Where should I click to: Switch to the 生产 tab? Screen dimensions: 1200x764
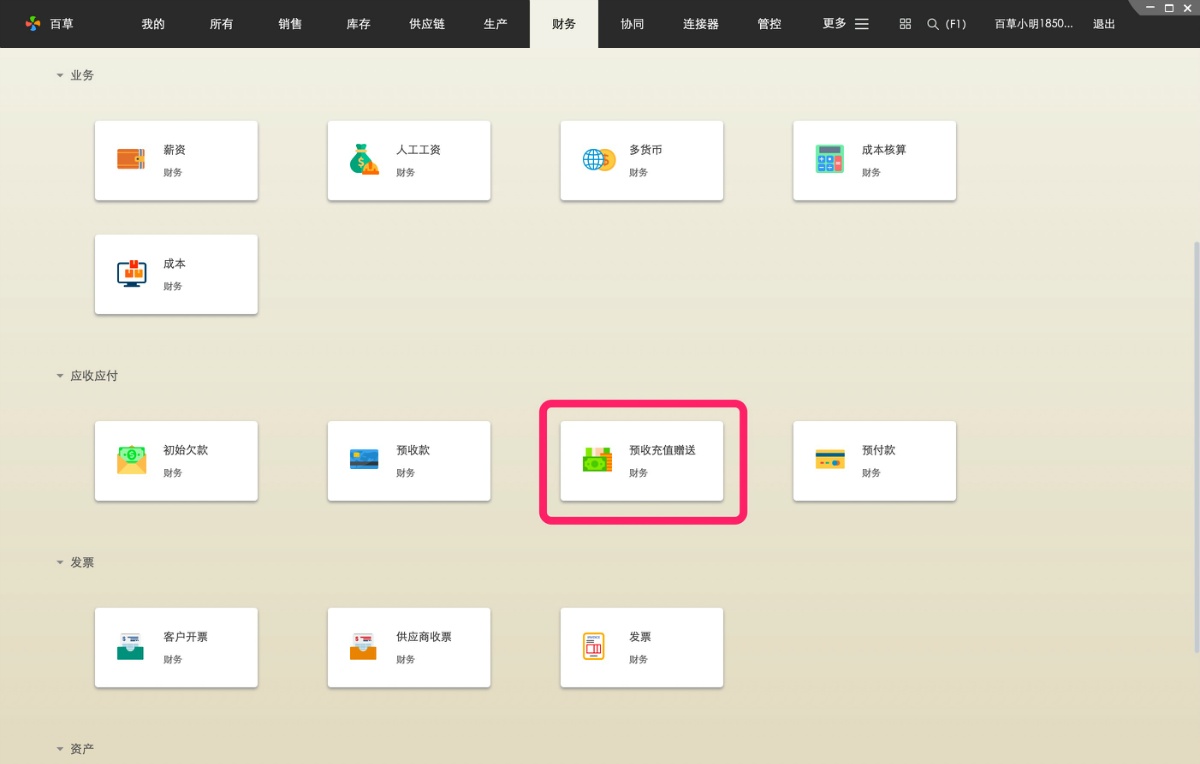(x=495, y=24)
